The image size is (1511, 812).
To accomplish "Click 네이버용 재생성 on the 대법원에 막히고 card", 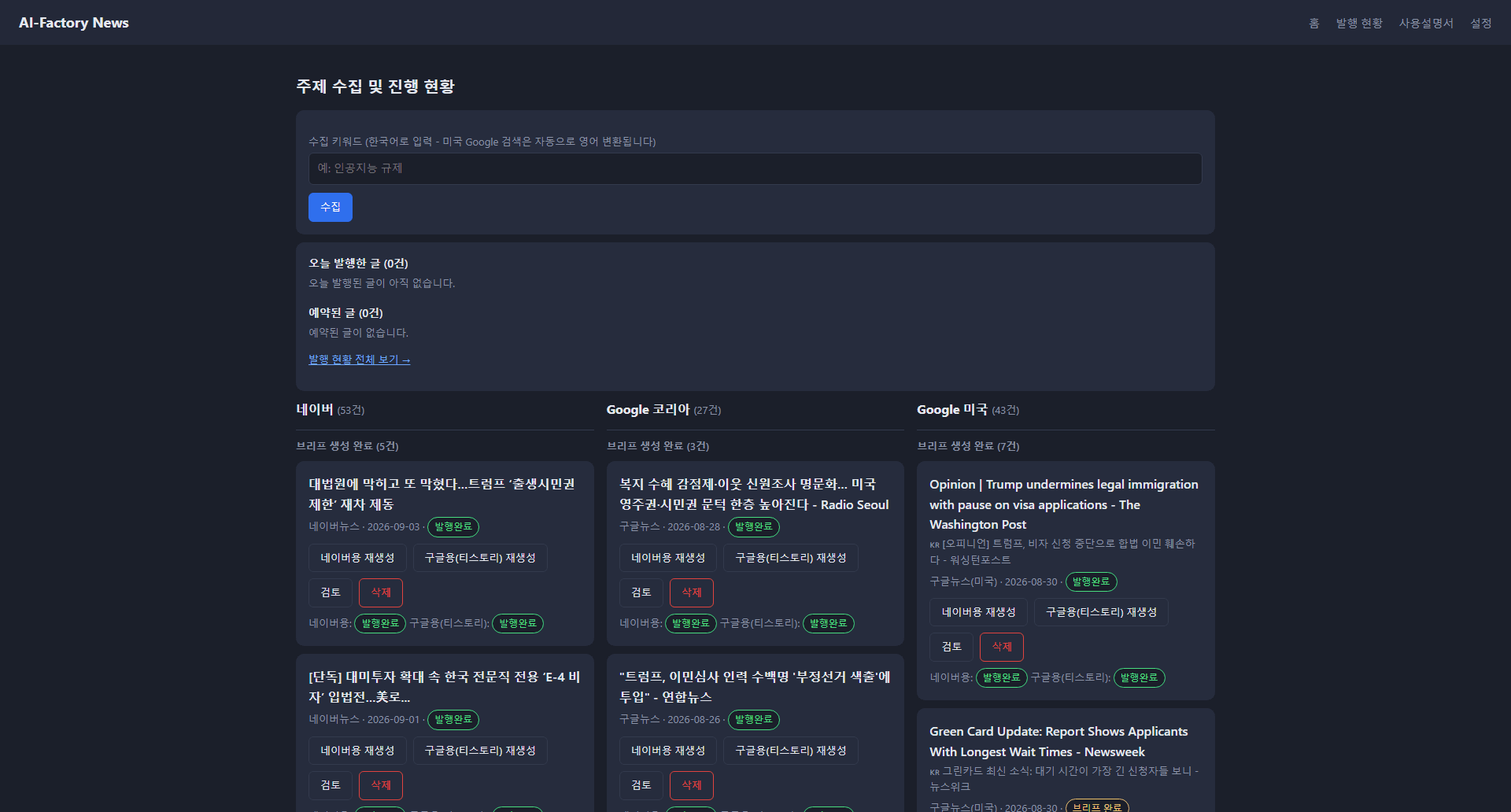I will [357, 558].
